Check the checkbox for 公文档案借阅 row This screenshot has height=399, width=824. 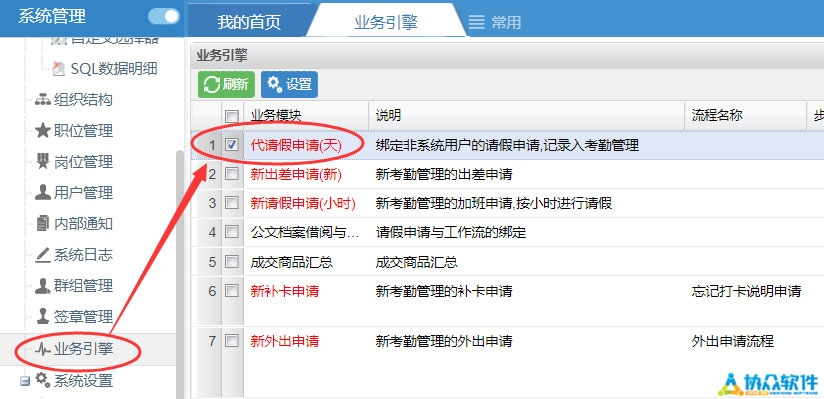pyautogui.click(x=232, y=232)
